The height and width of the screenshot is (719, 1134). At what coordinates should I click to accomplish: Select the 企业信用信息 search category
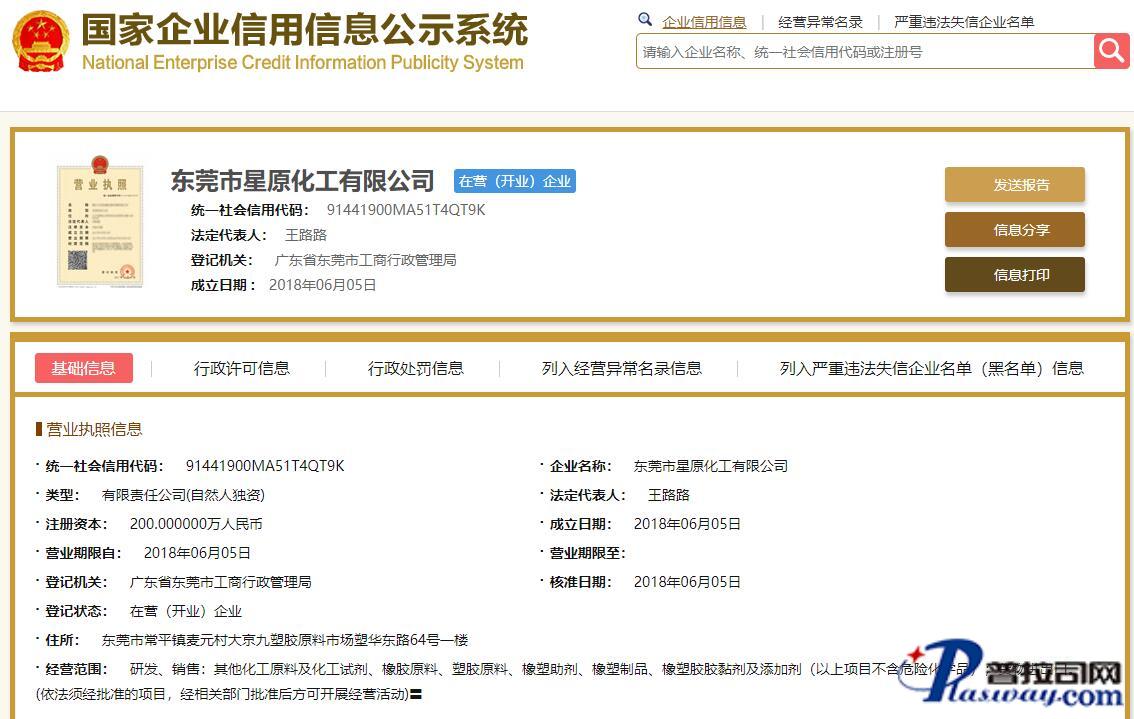[704, 22]
